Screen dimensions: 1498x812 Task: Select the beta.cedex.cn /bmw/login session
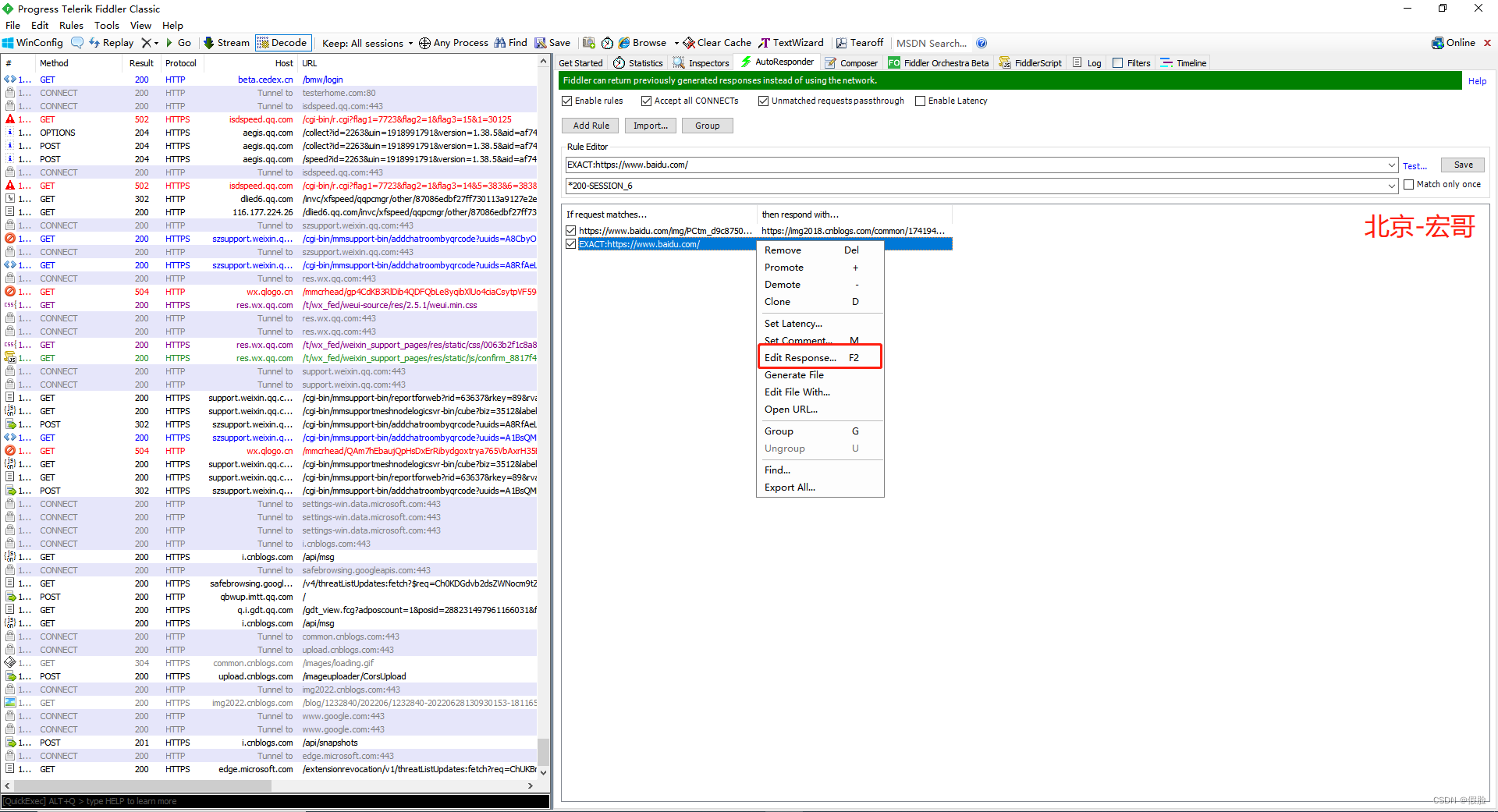(x=269, y=80)
